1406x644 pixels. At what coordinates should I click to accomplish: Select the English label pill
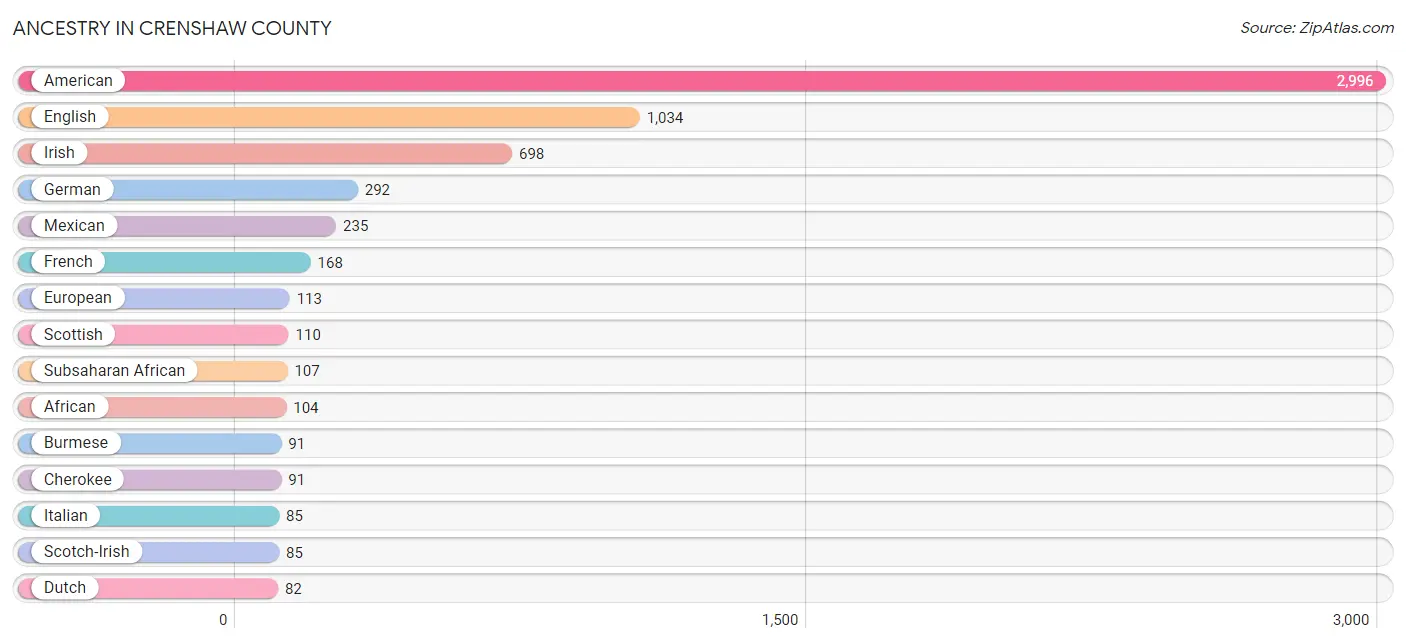coord(70,117)
